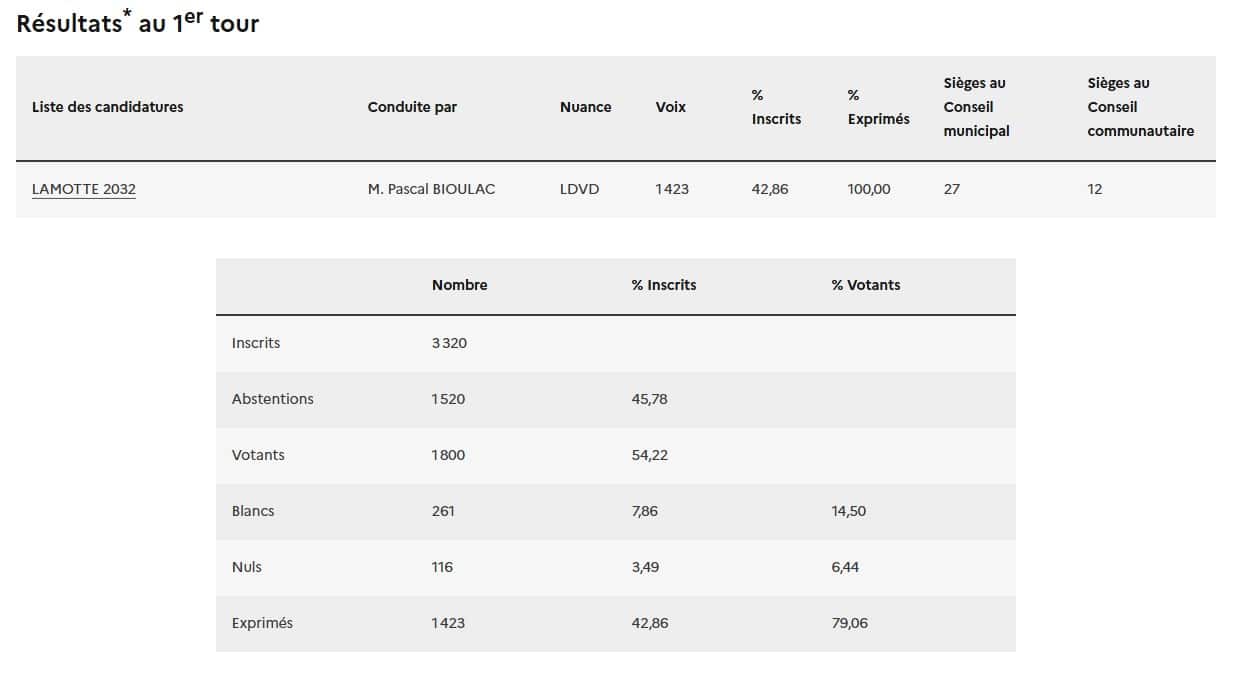
Task: Click the 'Conduite par' column header
Action: click(x=412, y=107)
